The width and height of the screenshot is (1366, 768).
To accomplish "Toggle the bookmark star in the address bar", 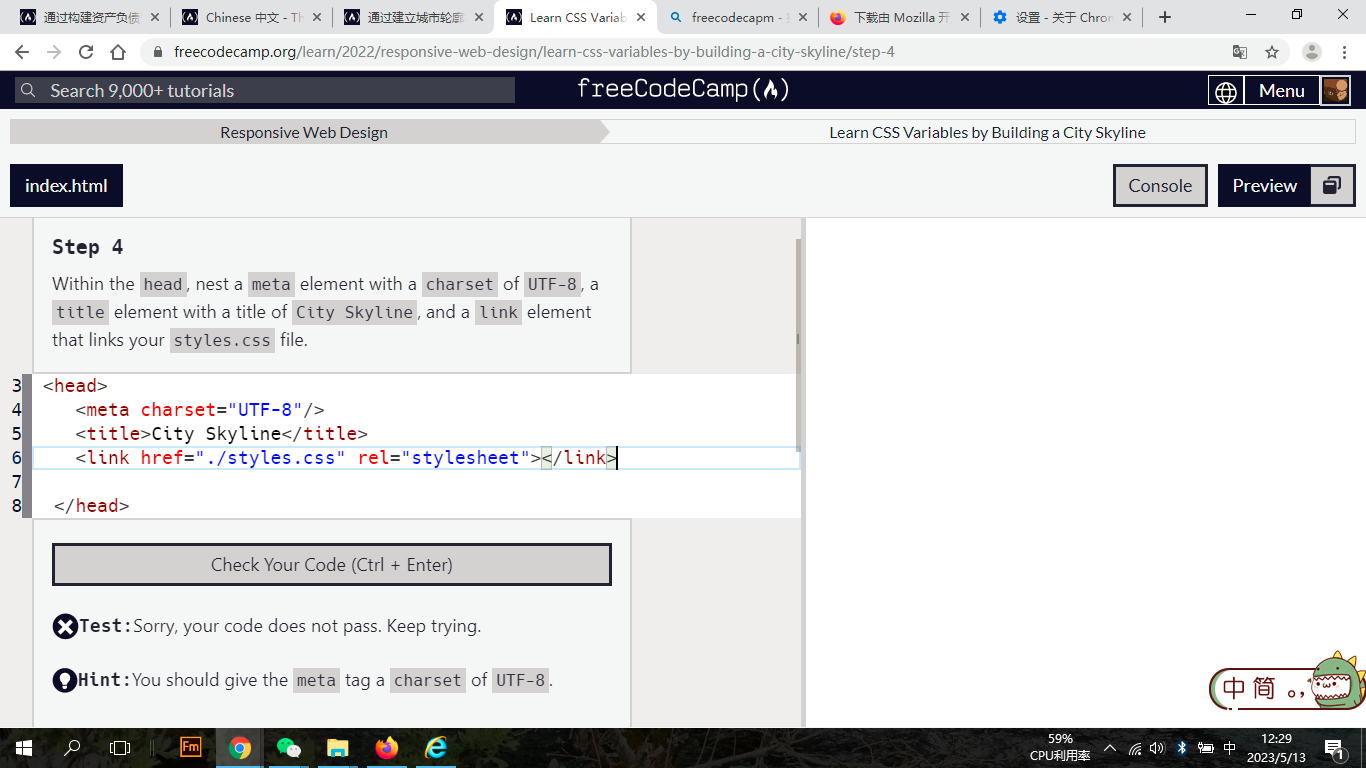I will 1271,52.
